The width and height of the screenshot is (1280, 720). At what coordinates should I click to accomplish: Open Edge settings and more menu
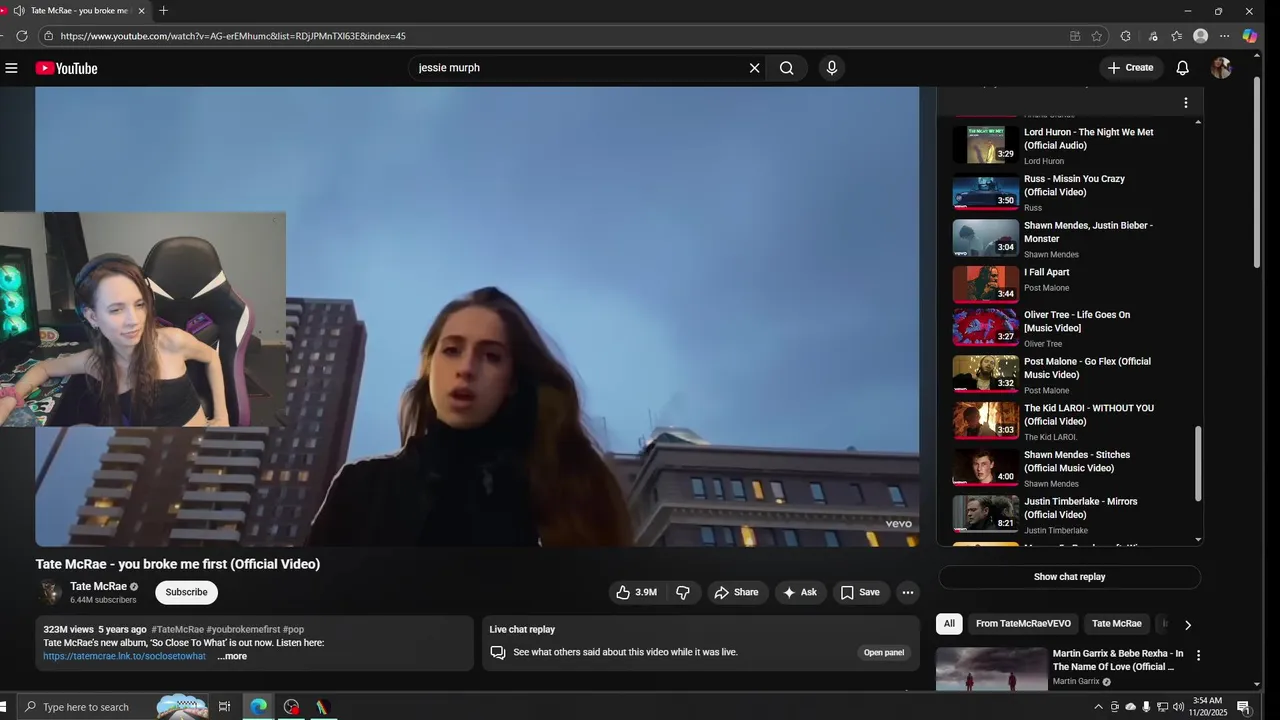1225,36
